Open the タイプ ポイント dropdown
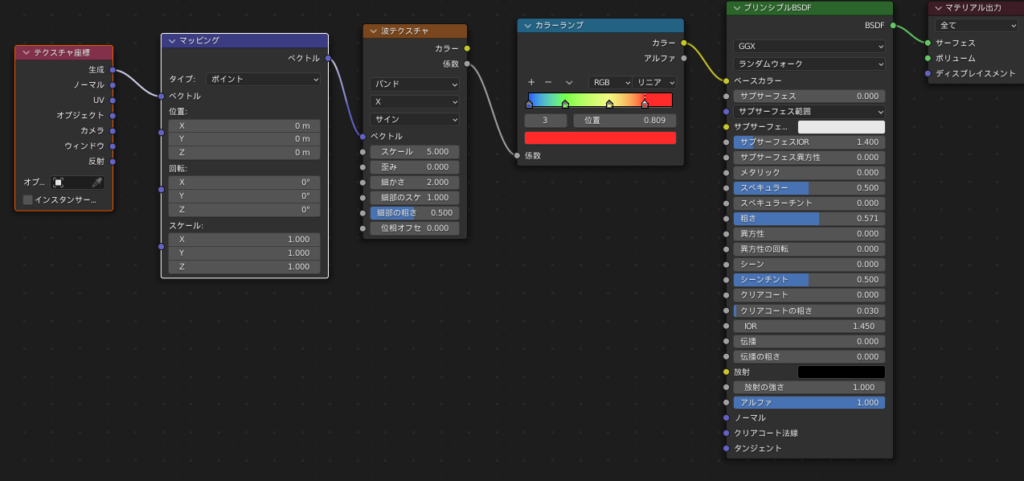This screenshot has width=1024, height=481. coord(263,78)
